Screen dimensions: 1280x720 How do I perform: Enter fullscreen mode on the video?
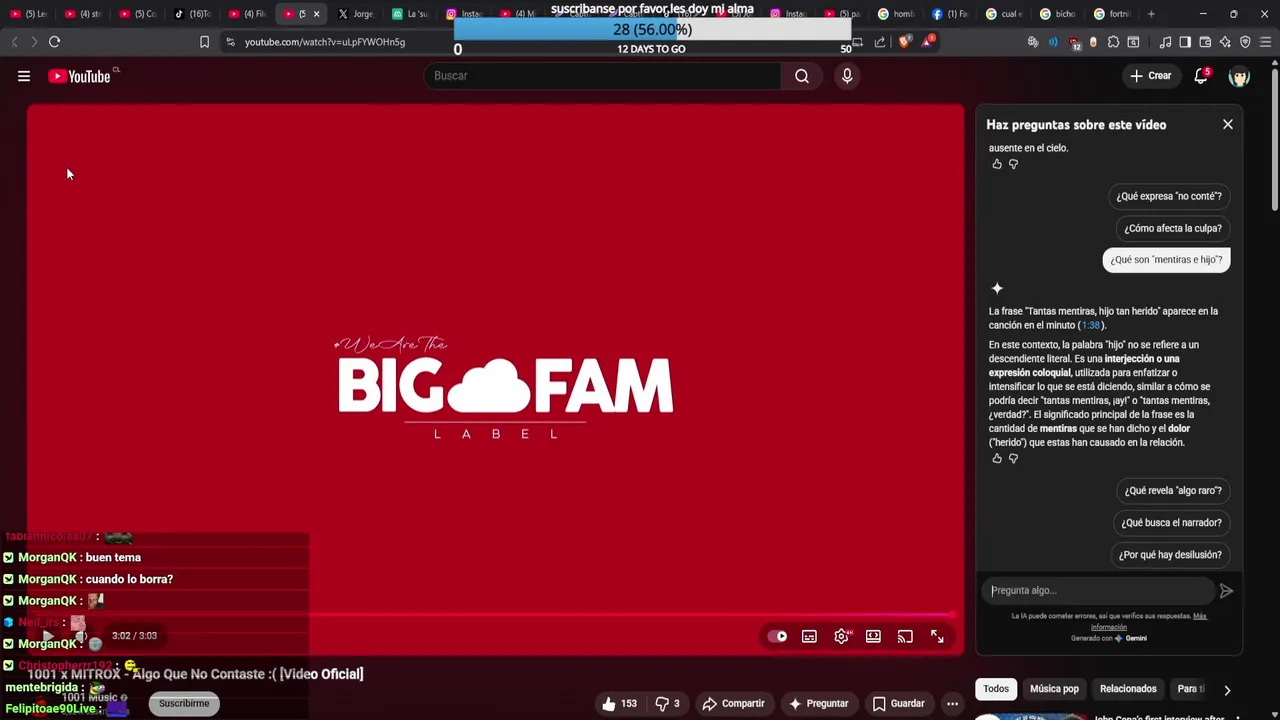(937, 636)
